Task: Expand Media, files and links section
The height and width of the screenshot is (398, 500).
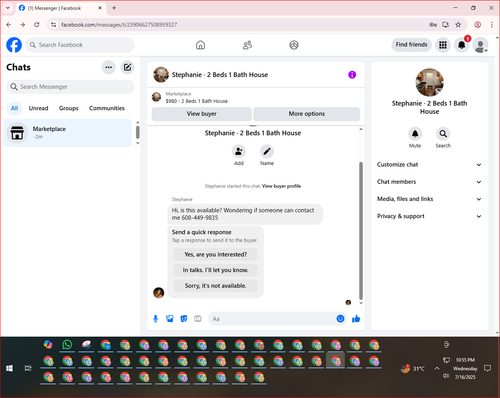Action: (429, 199)
